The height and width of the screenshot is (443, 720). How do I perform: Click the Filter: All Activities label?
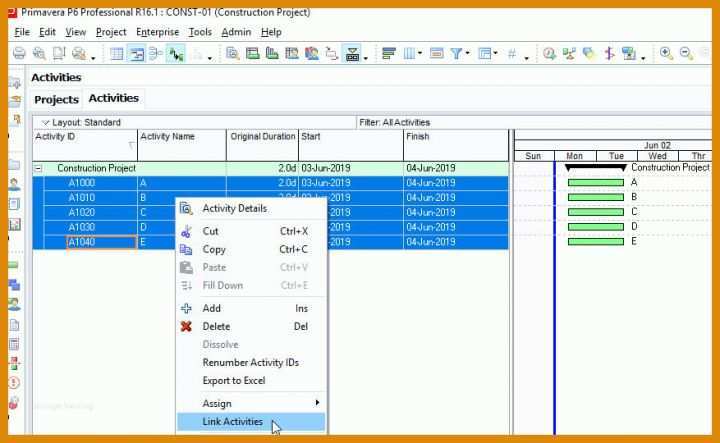tap(394, 123)
